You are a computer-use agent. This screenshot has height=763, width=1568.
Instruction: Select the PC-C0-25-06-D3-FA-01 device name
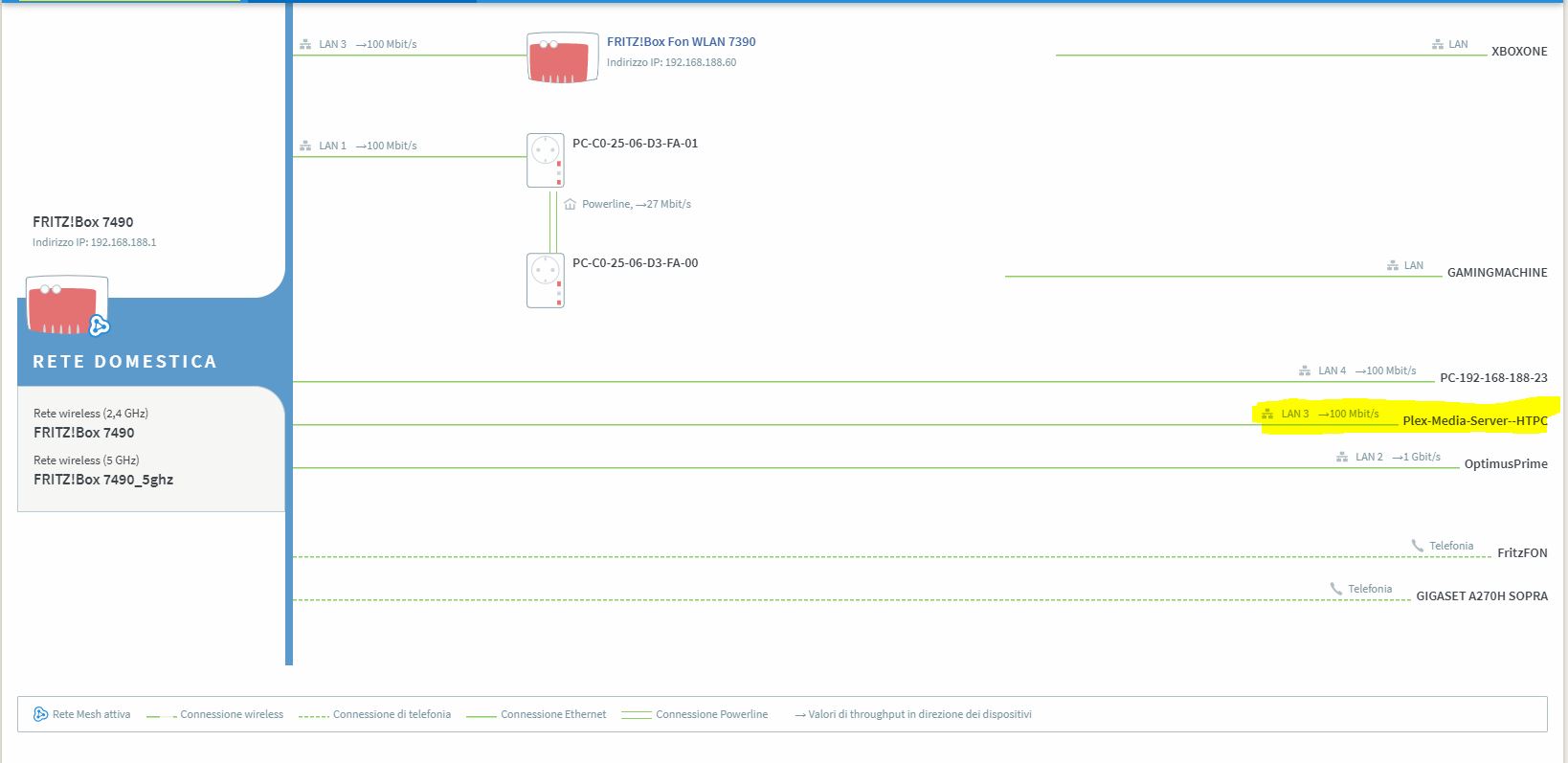635,144
